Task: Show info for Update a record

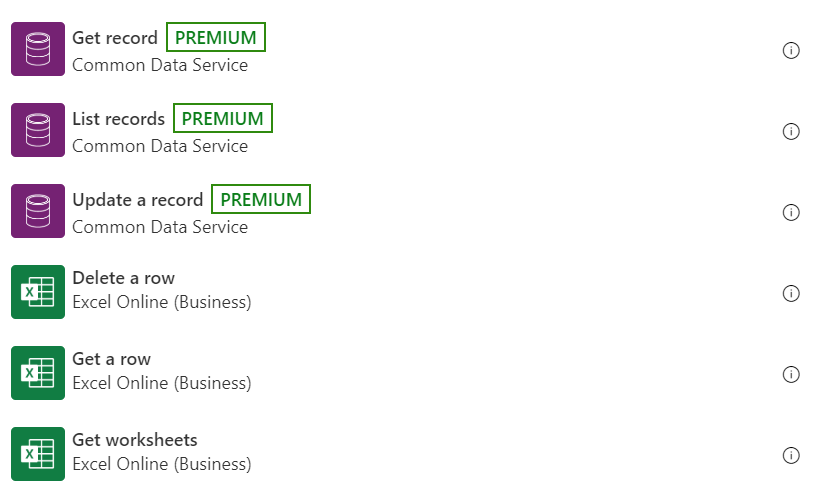Action: [791, 212]
